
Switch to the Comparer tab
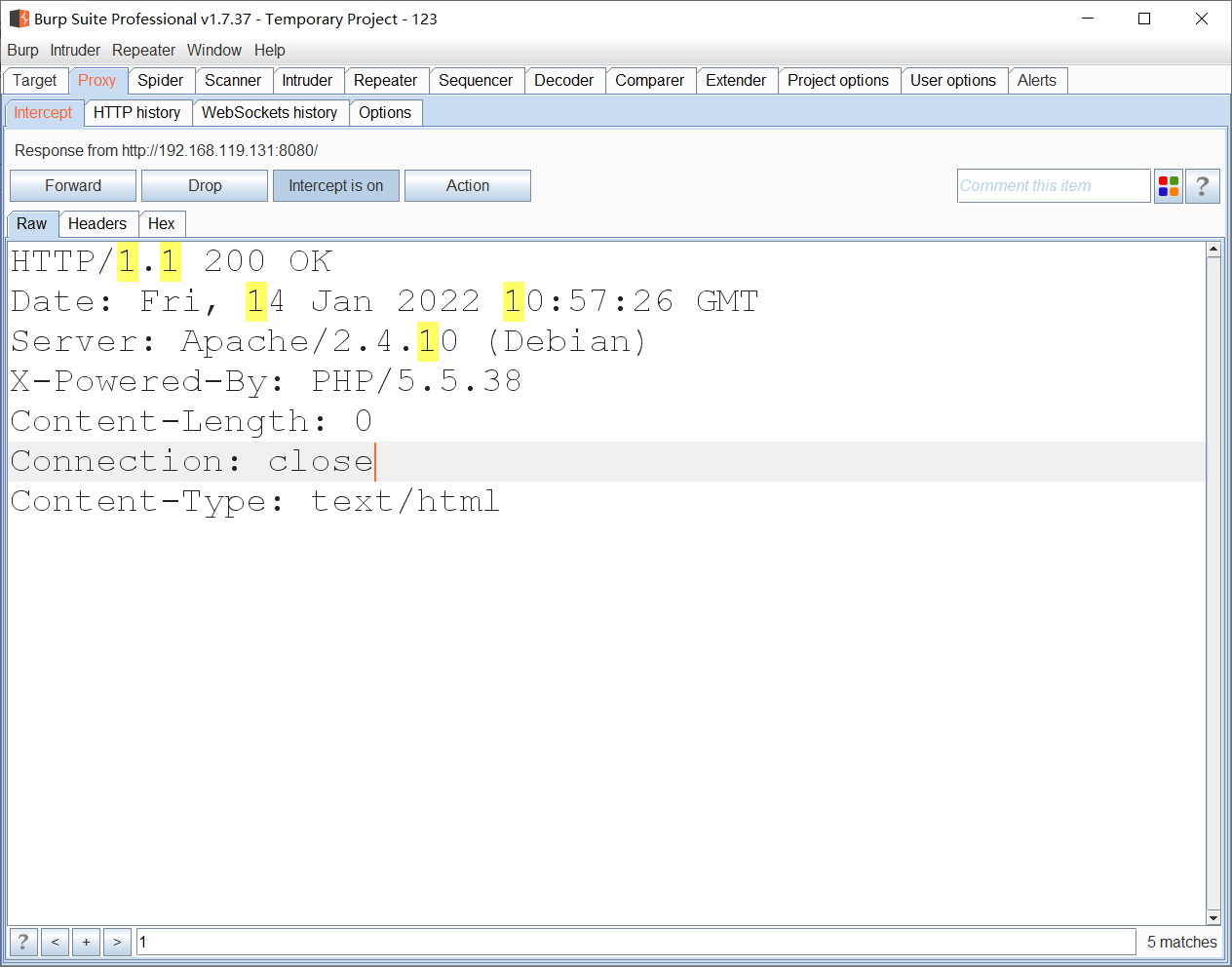[x=650, y=81]
